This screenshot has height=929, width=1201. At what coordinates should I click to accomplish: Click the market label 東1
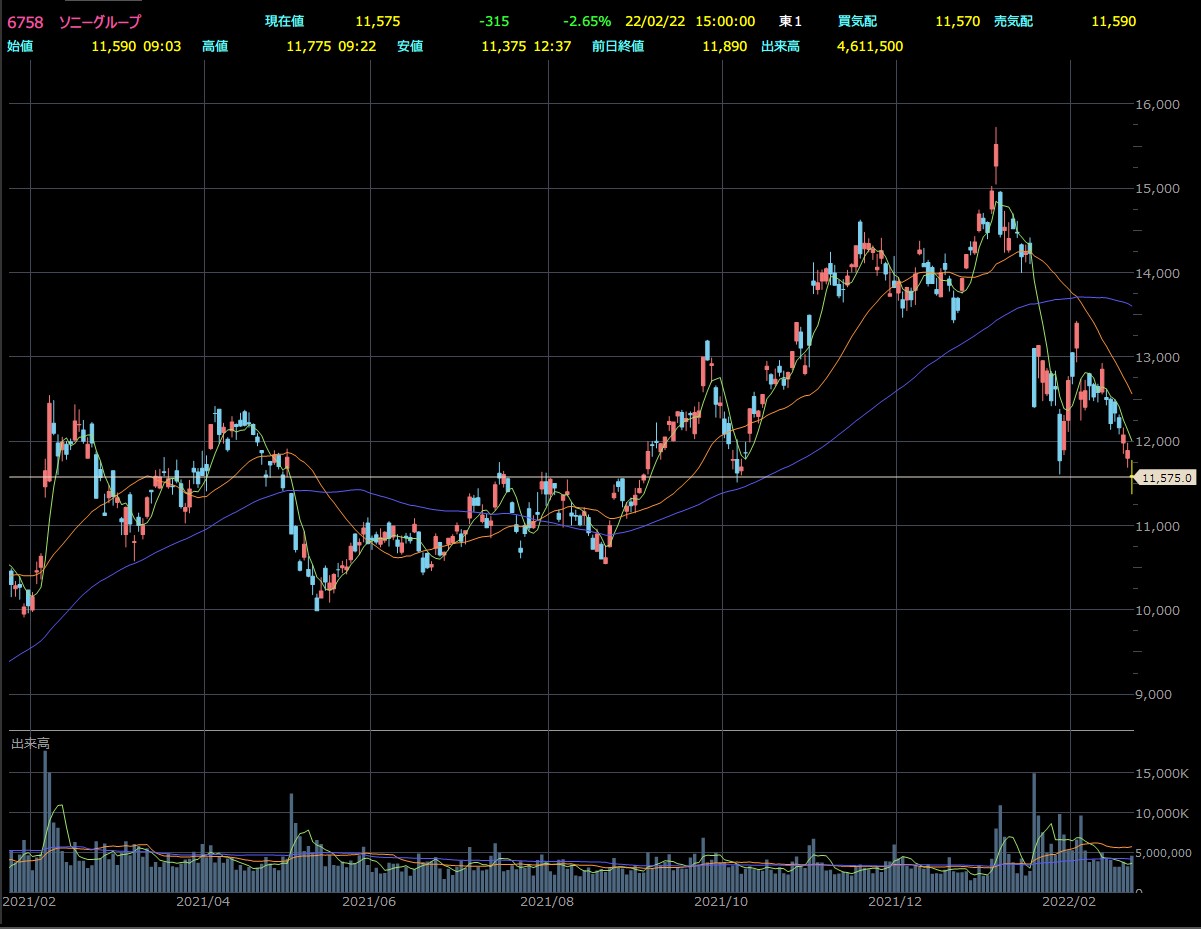pos(791,21)
